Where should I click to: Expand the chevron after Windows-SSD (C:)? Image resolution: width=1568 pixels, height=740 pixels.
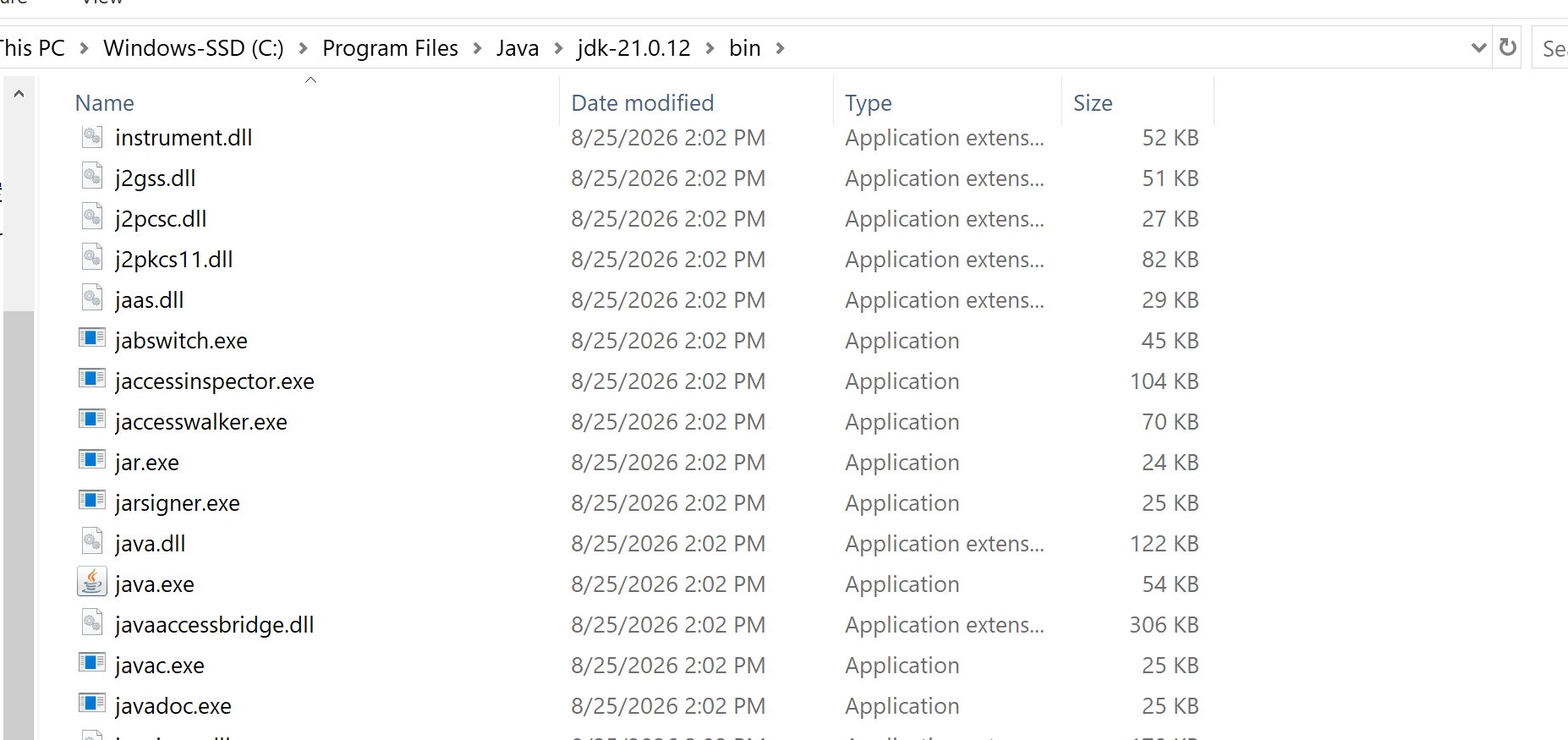click(303, 48)
